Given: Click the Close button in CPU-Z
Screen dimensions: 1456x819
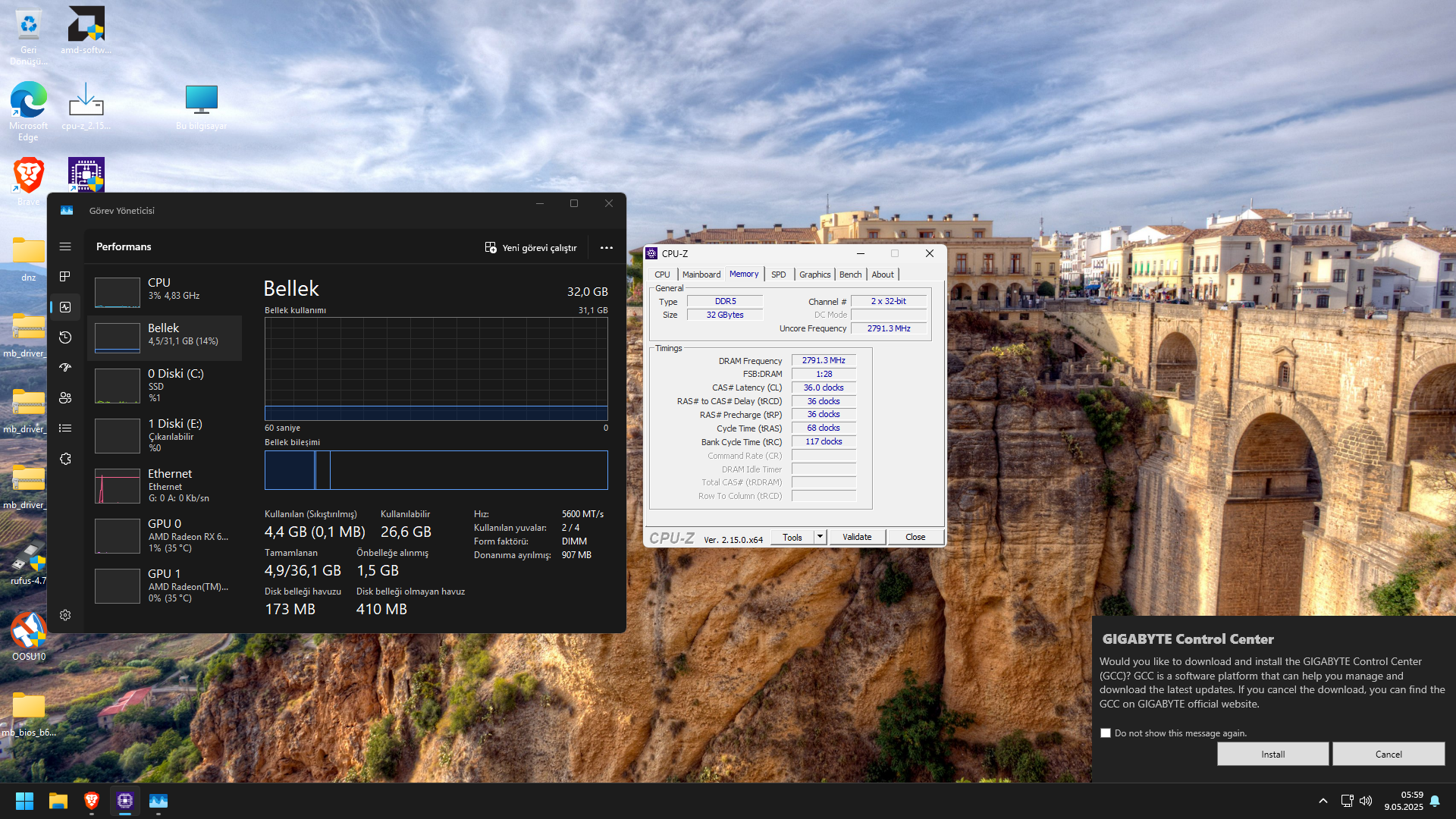Looking at the screenshot, I should (x=915, y=537).
